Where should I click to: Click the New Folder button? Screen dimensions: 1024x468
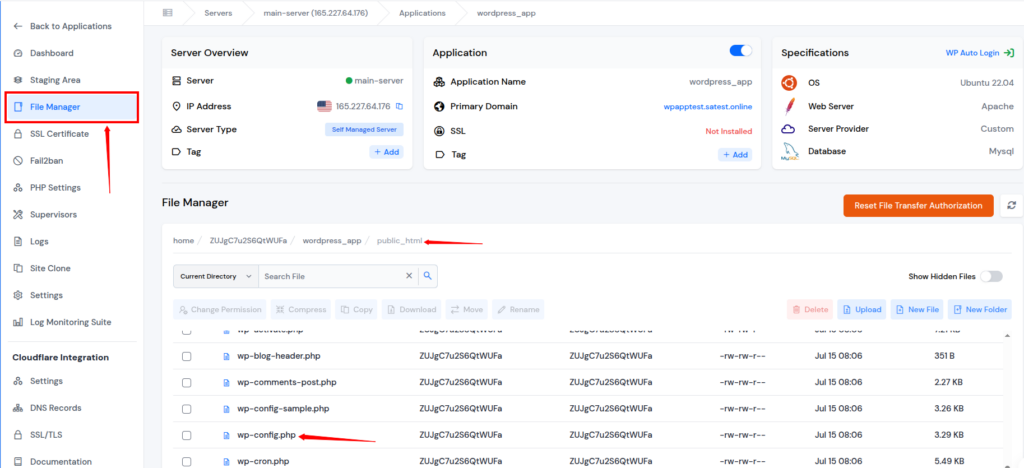pyautogui.click(x=979, y=309)
